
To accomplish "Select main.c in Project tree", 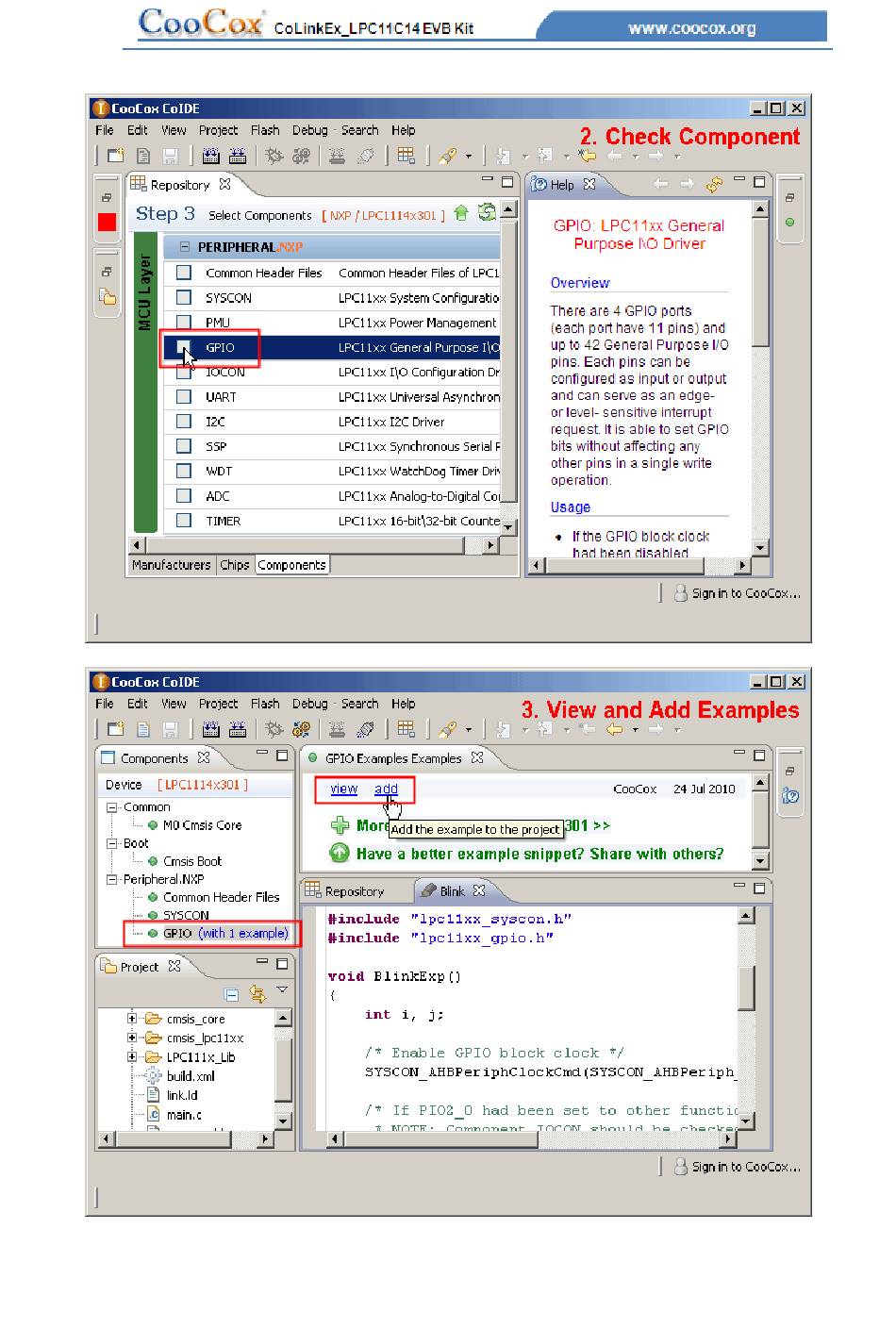I will (184, 1114).
